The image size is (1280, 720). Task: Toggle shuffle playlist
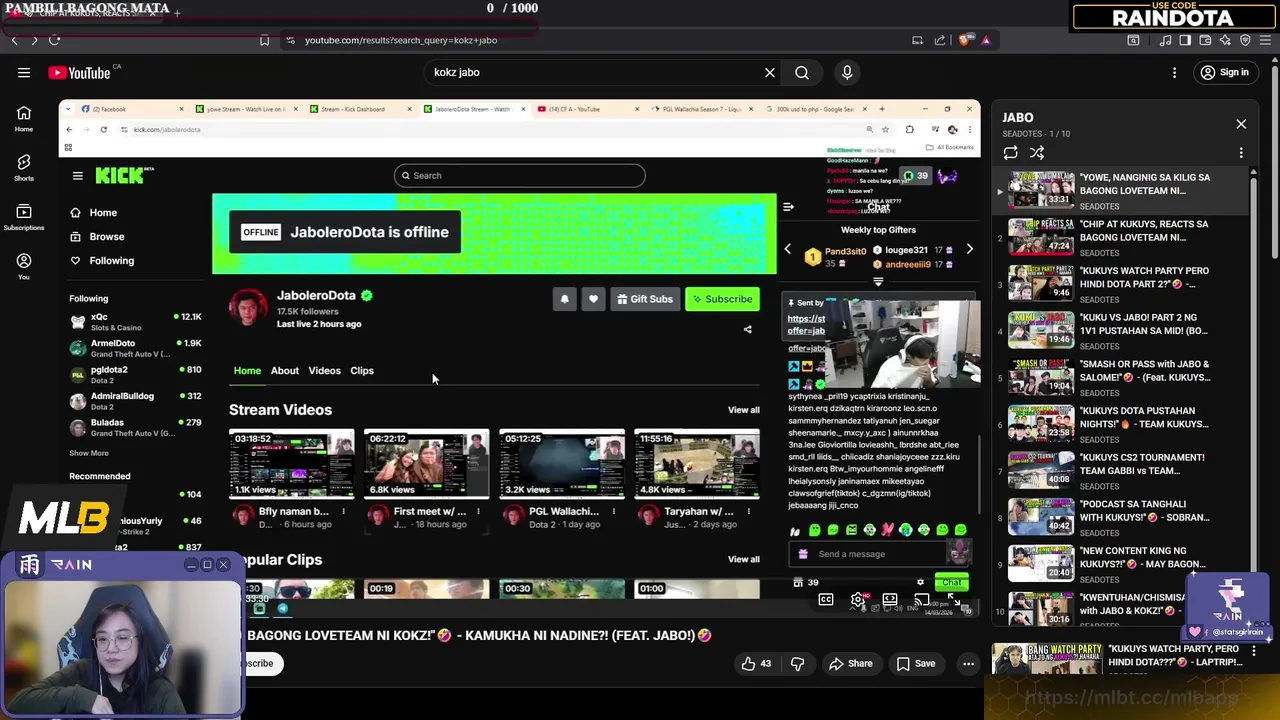click(x=1037, y=153)
